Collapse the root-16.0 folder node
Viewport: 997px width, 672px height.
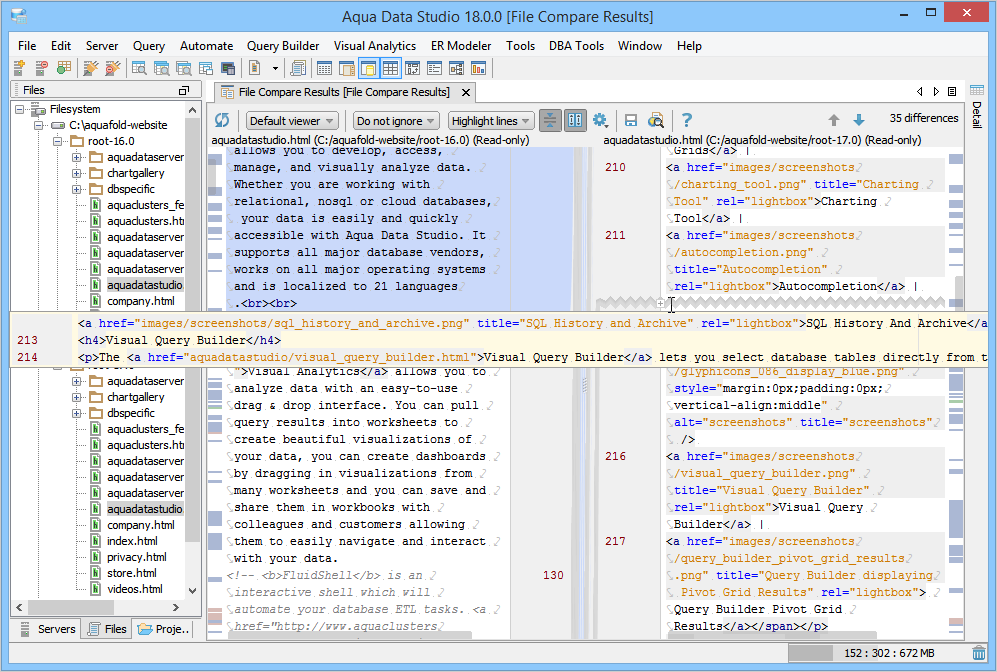(x=57, y=141)
